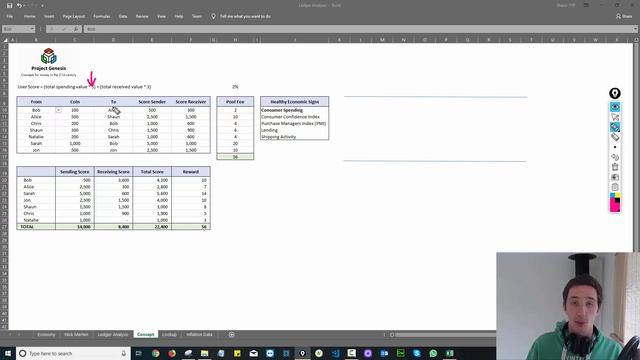Pick the cyan color swatch
This screenshot has height=360, width=640.
612,196
